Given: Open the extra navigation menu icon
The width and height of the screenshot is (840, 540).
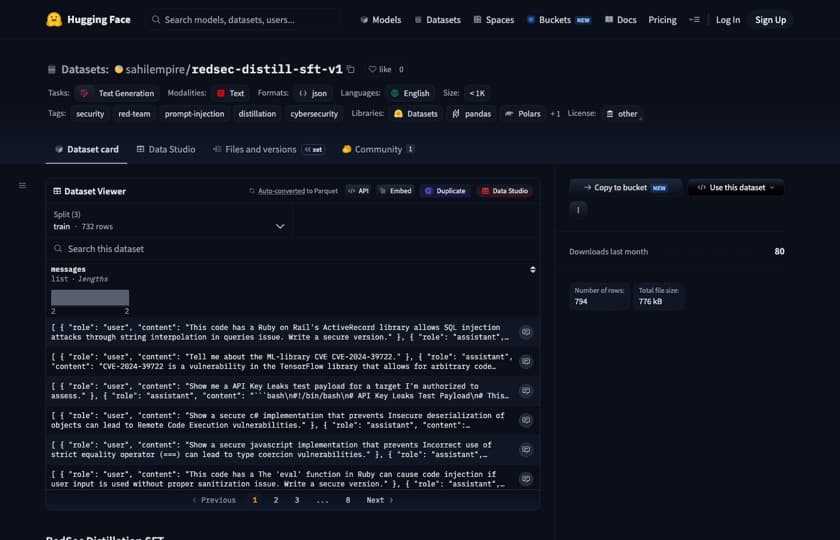Looking at the screenshot, I should click(x=694, y=20).
